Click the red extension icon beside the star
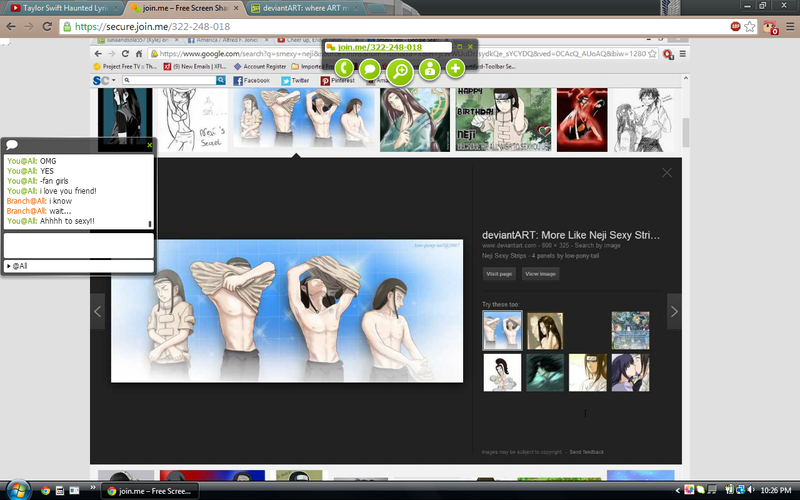The width and height of the screenshot is (800, 500). [x=770, y=27]
